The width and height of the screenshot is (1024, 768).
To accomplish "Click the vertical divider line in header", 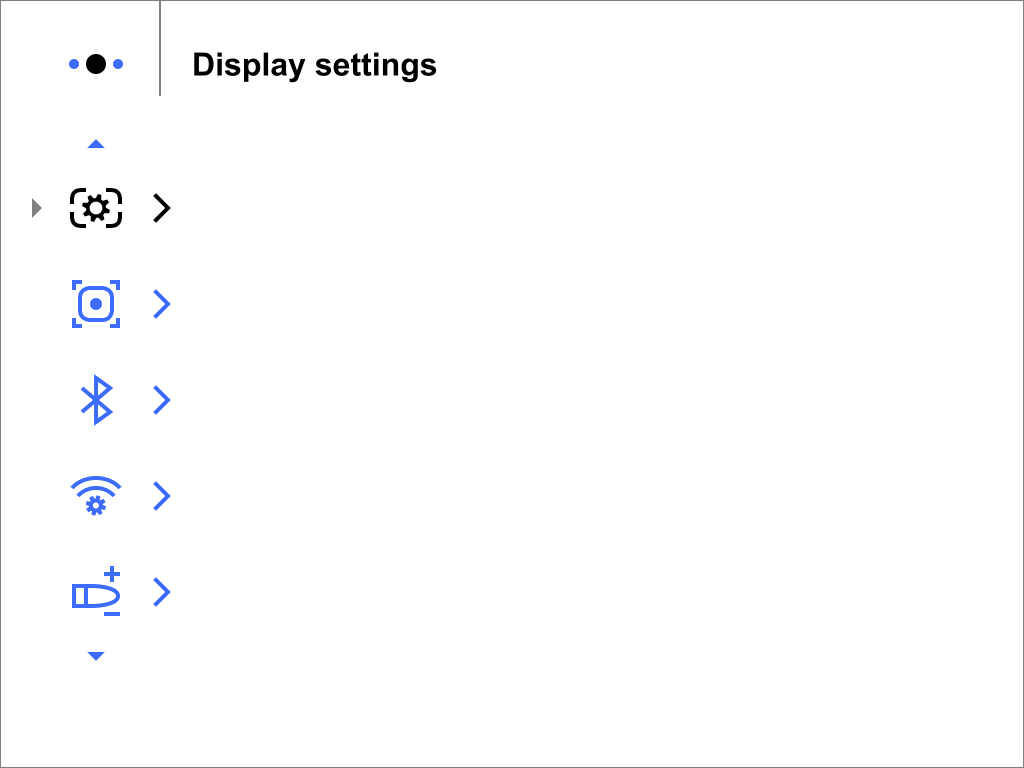I will 160,48.
